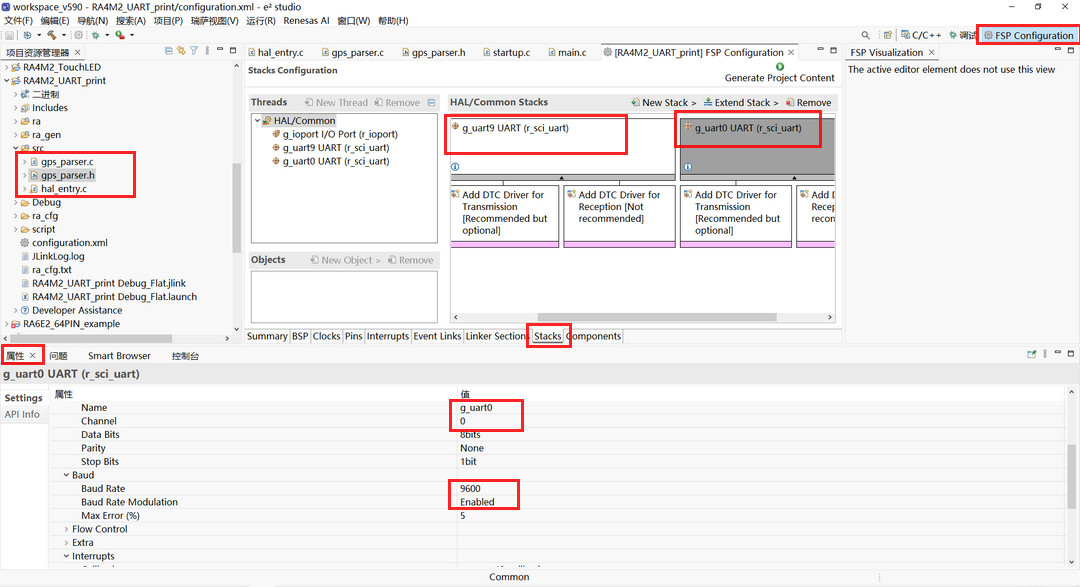Click the Generate Project Content button

pyautogui.click(x=779, y=72)
